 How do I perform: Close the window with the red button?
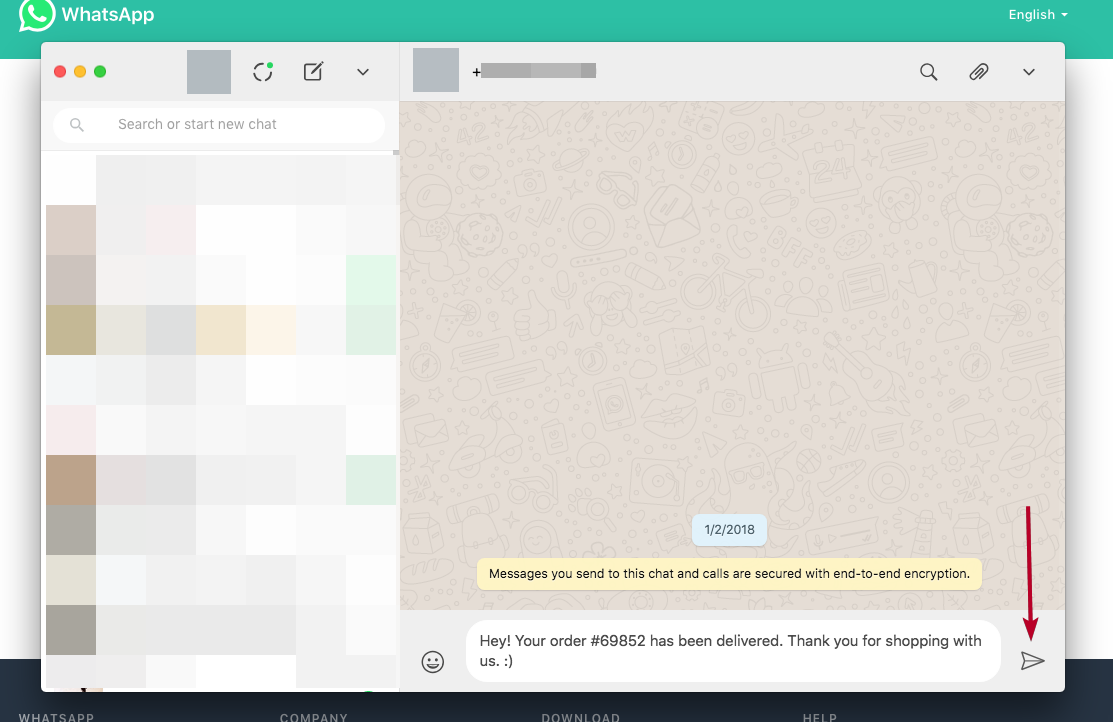pyautogui.click(x=60, y=72)
